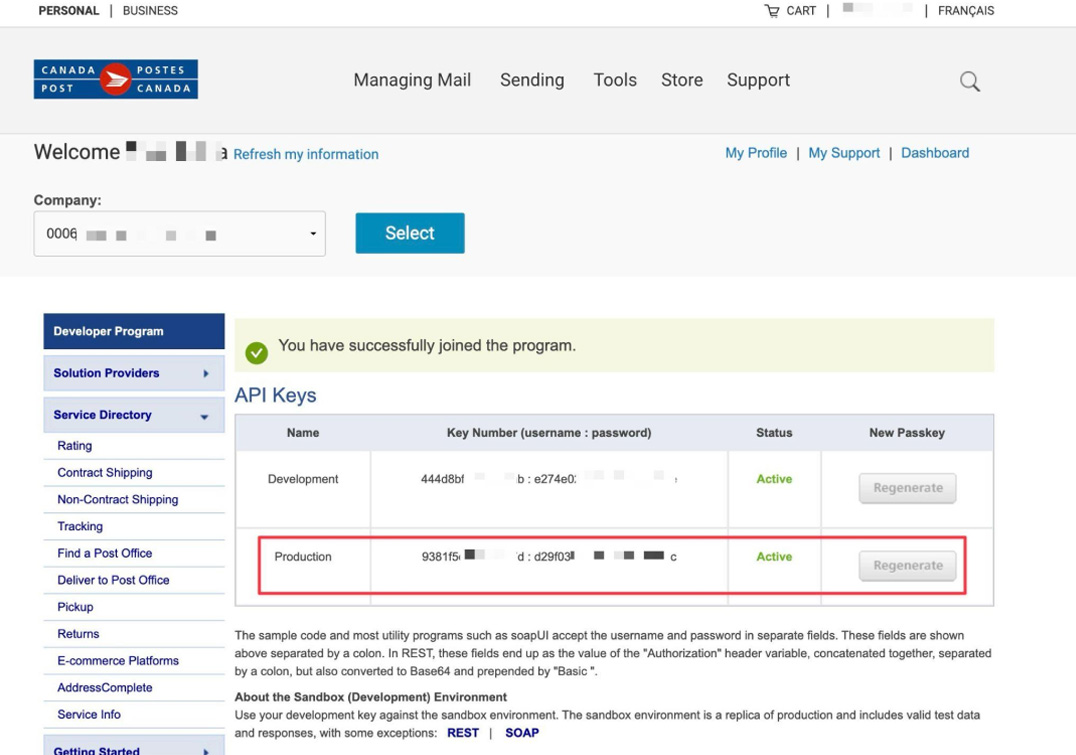Click the green success checkmark icon
1076x755 pixels.
[257, 353]
